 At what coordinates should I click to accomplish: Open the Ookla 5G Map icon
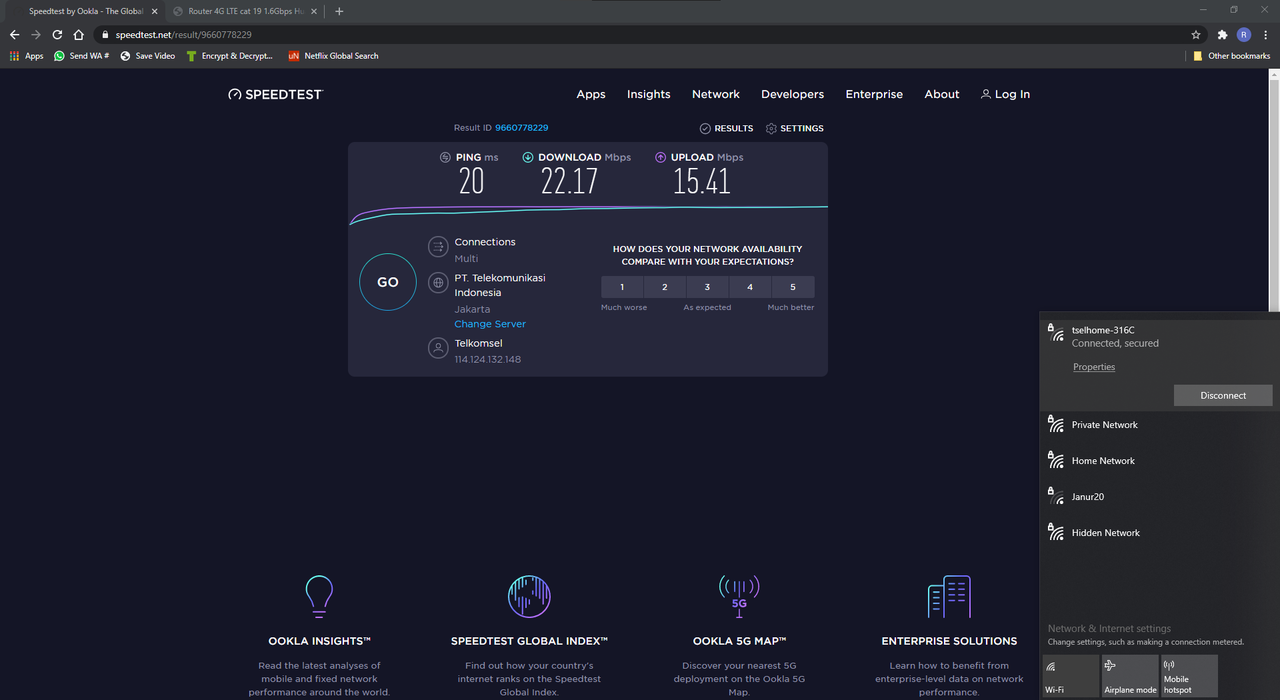click(739, 597)
